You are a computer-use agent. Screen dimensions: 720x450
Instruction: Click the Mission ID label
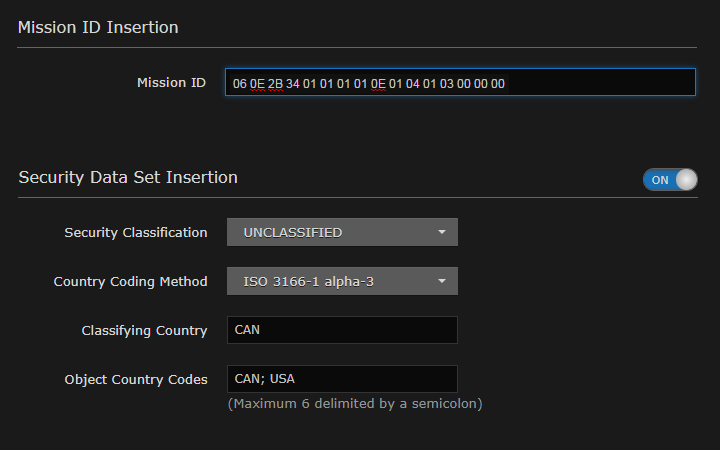click(x=171, y=83)
